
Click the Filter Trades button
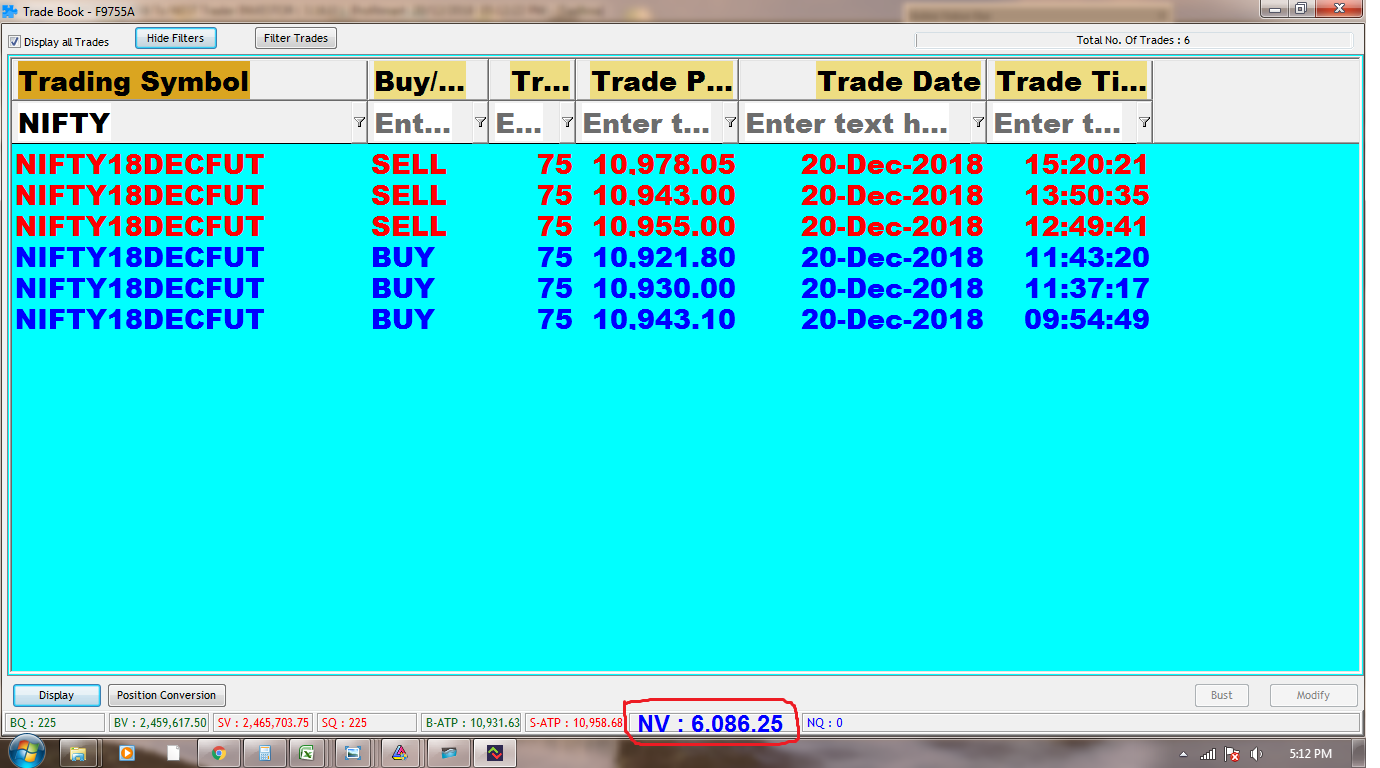click(296, 38)
